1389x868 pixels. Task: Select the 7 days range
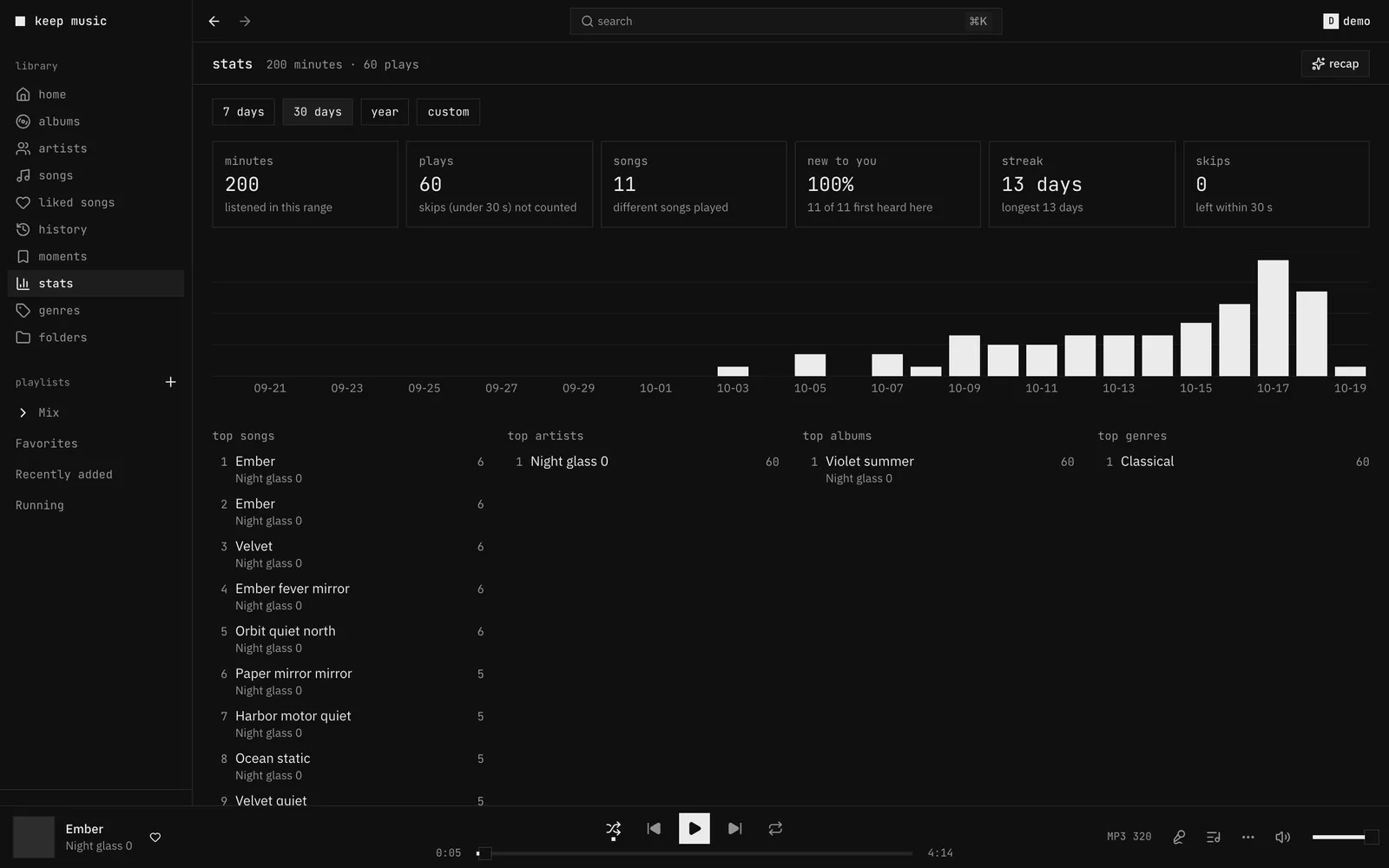tap(243, 112)
